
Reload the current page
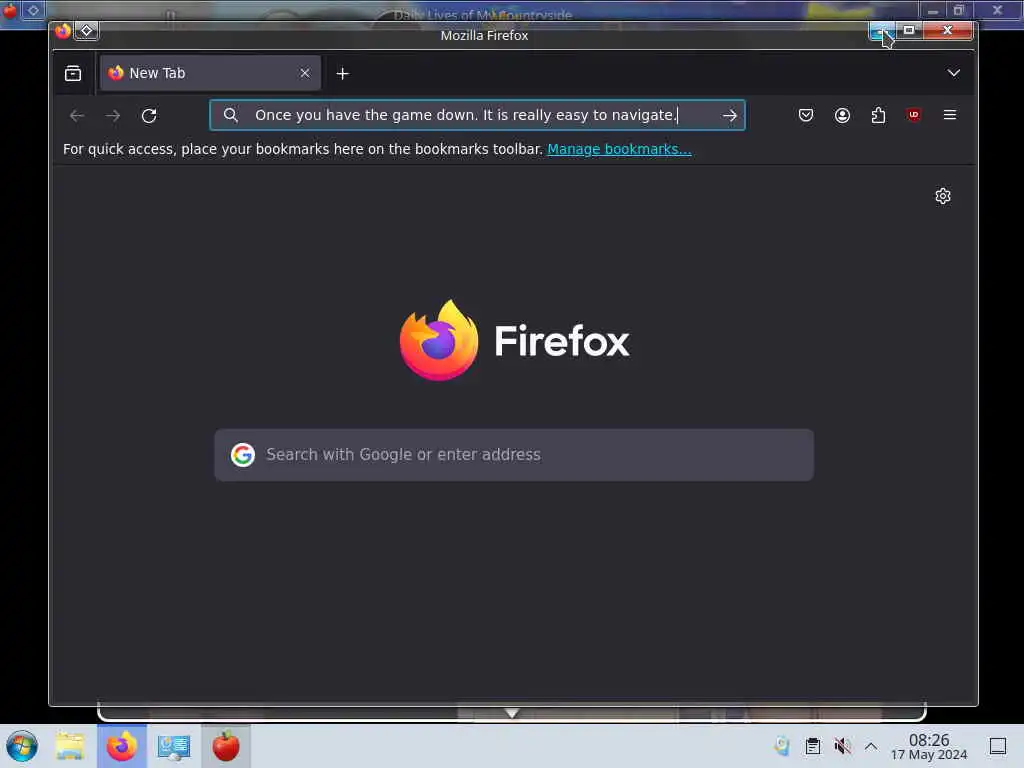(x=149, y=116)
